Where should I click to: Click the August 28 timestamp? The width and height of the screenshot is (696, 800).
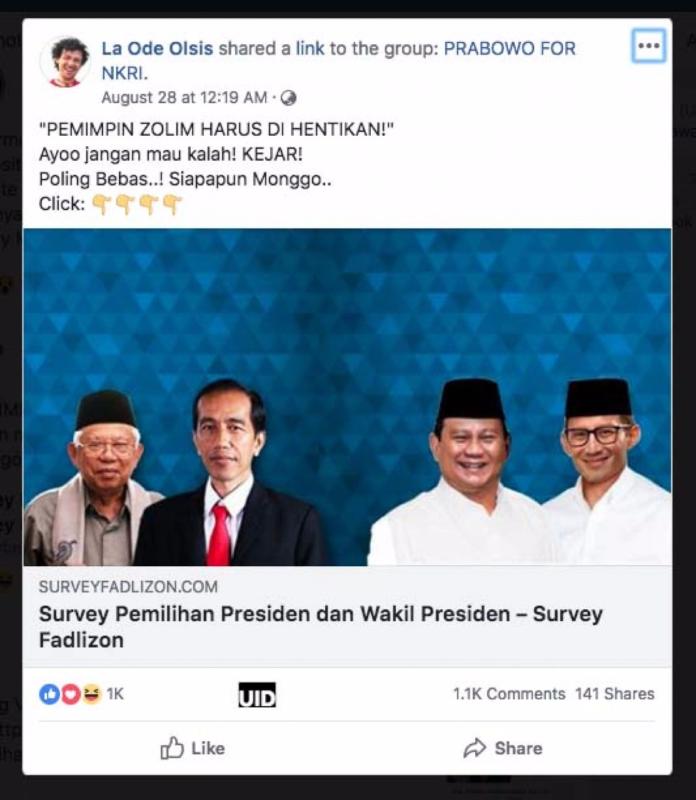pyautogui.click(x=184, y=97)
